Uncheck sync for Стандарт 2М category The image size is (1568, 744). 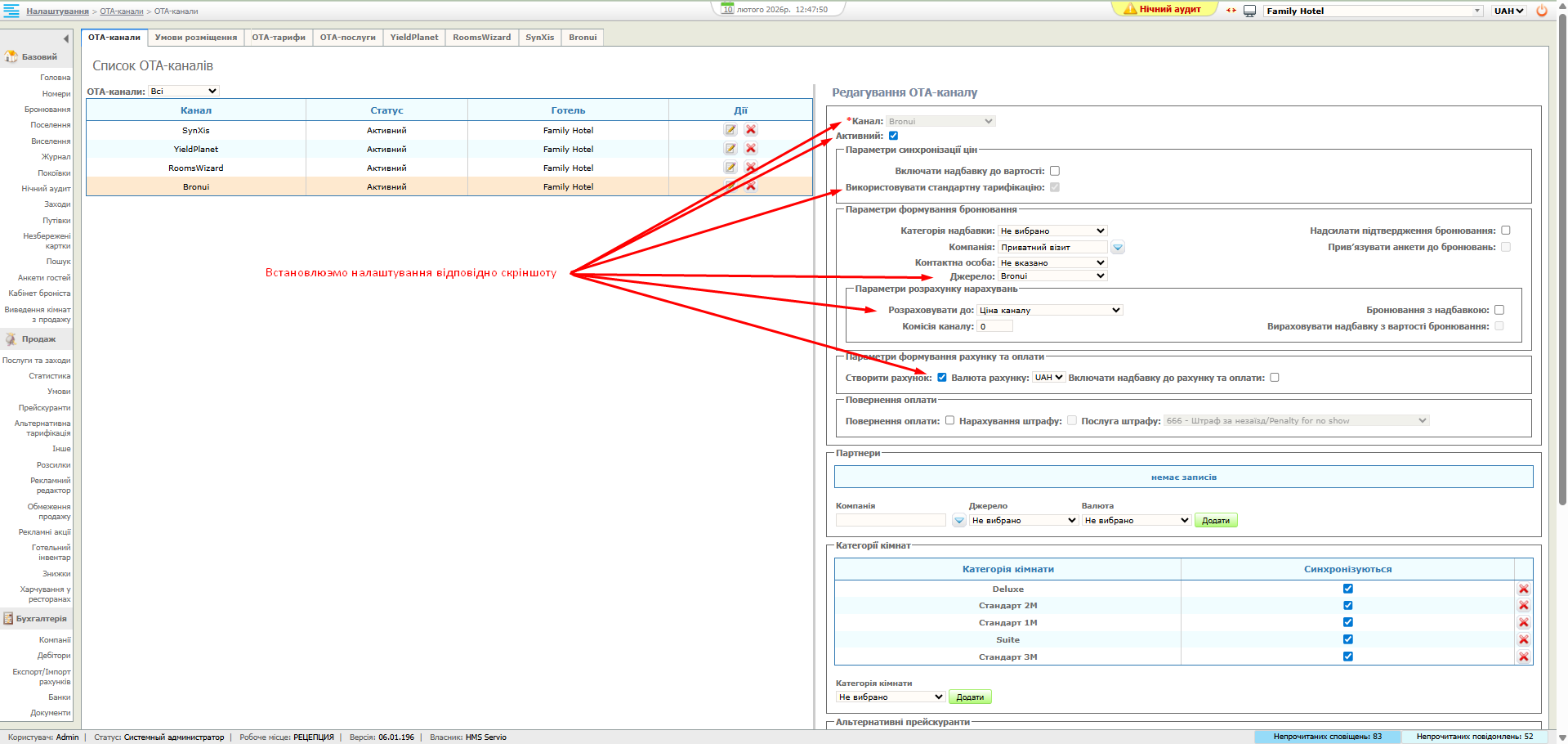[1347, 606]
